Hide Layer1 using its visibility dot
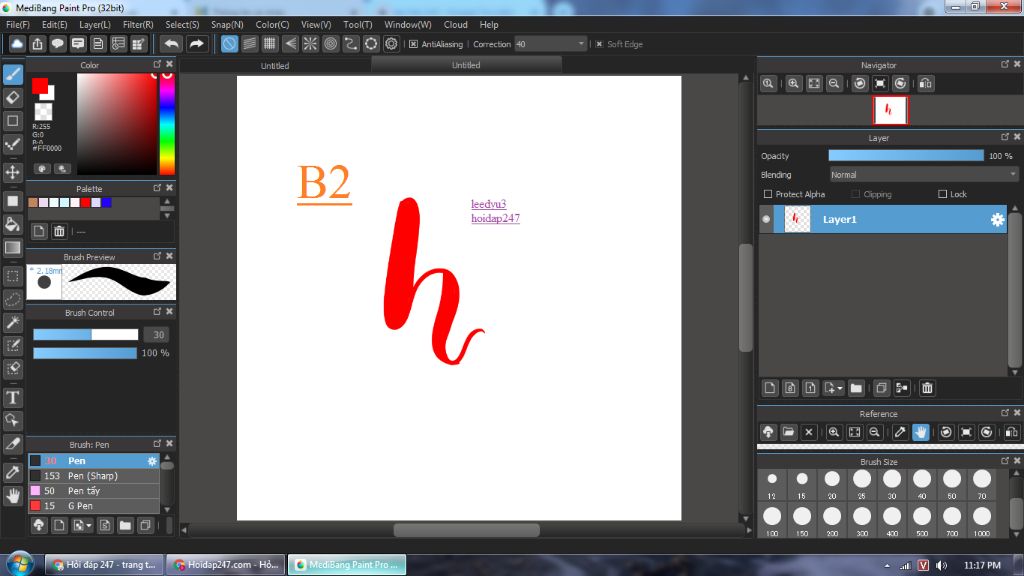 [766, 219]
